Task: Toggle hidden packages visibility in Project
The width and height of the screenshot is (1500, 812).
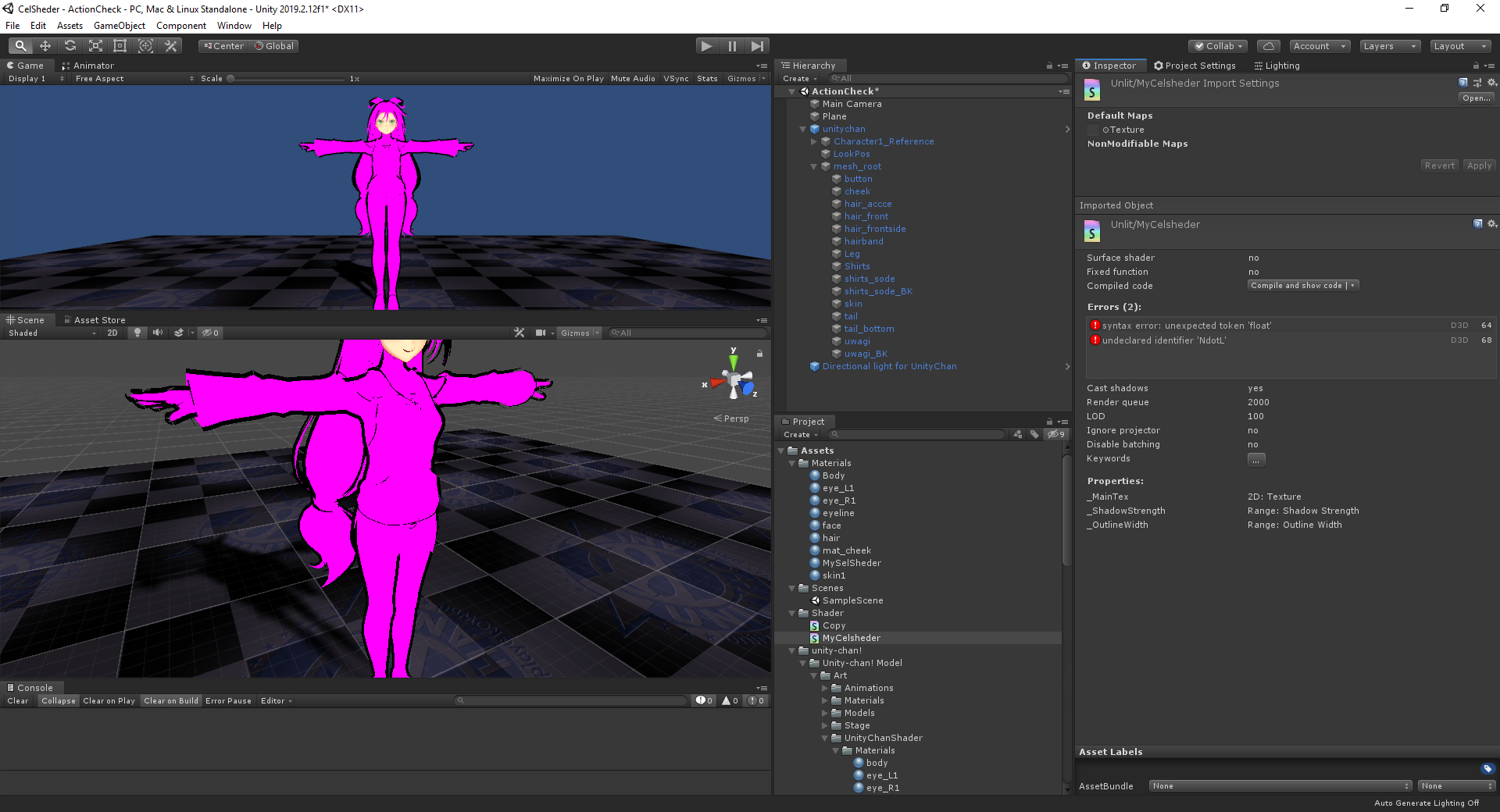Action: click(x=1055, y=434)
